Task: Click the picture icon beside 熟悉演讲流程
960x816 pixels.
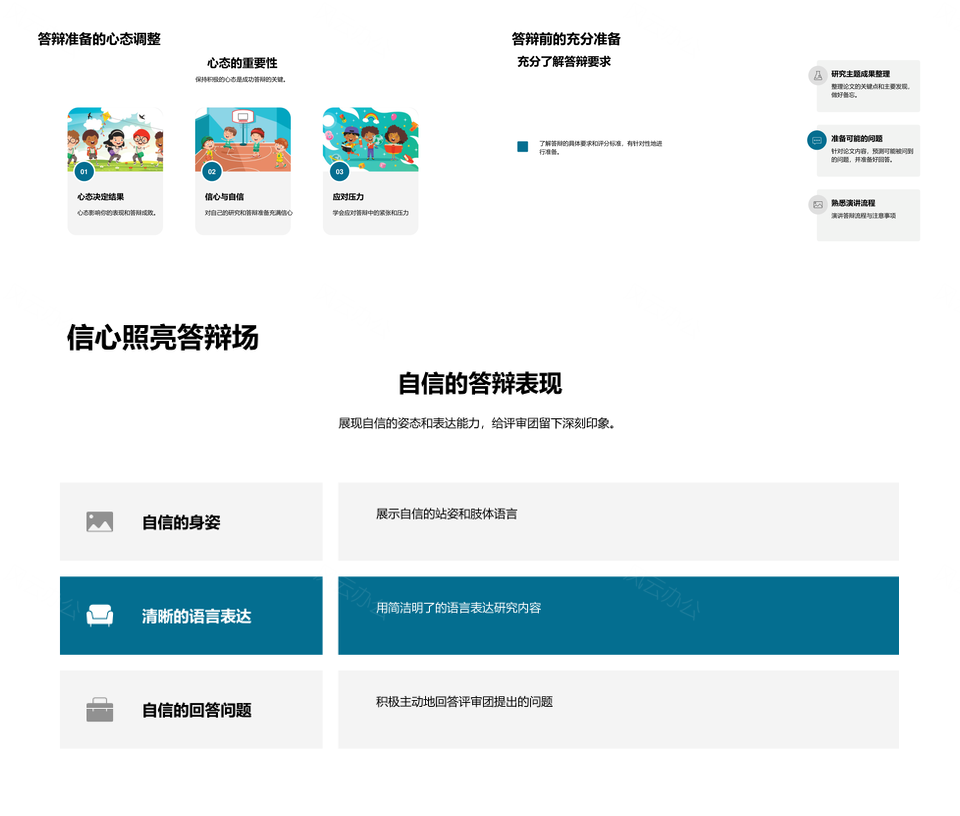Action: coord(817,205)
